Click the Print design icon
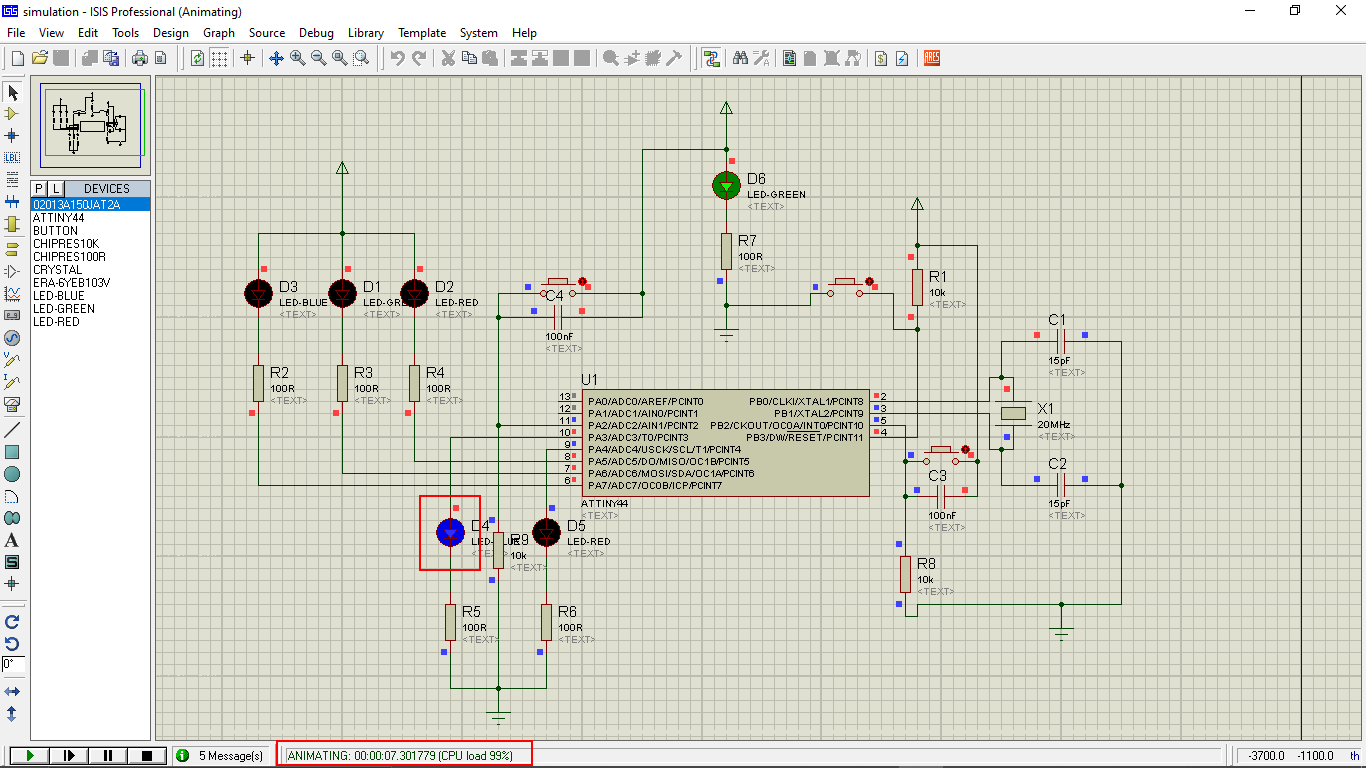This screenshot has width=1366, height=768. [140, 58]
